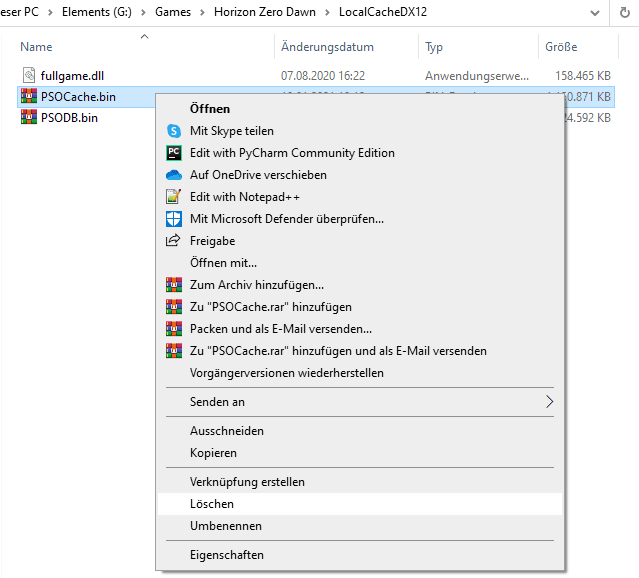Image resolution: width=639 pixels, height=578 pixels.
Task: Click the Anwendungserwe... type cell
Action: [x=477, y=76]
